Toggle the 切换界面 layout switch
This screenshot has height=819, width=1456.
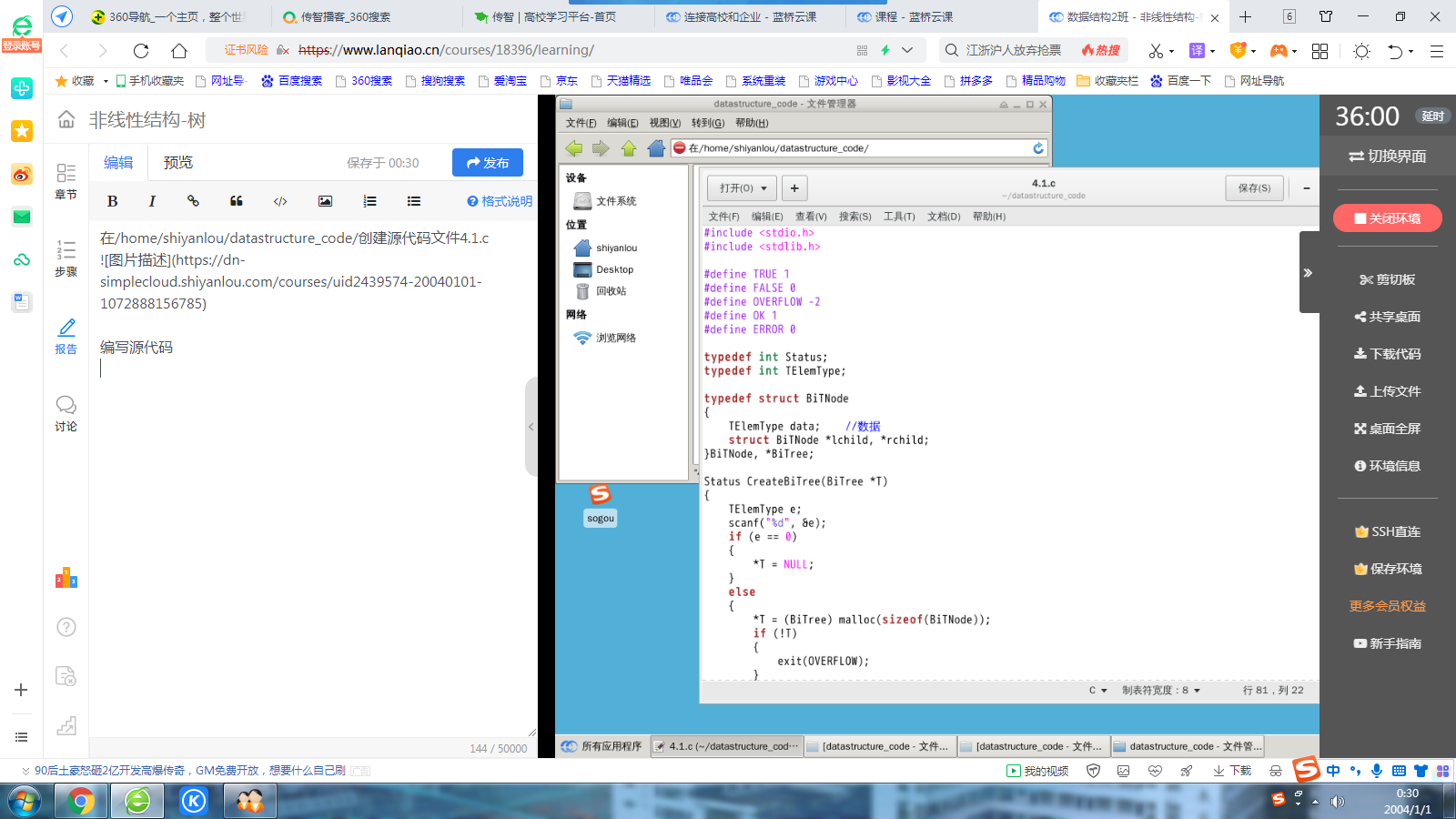coord(1387,157)
